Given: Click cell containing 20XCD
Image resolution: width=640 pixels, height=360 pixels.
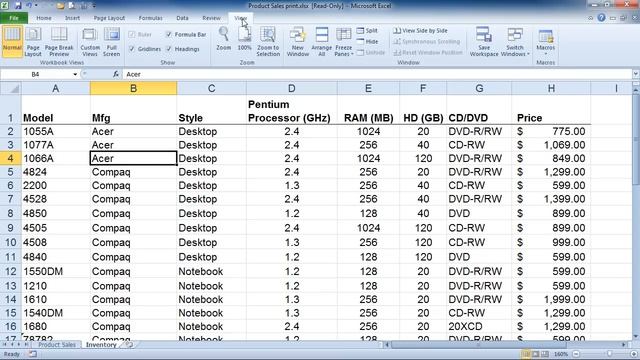Looking at the screenshot, I should click(x=479, y=327).
